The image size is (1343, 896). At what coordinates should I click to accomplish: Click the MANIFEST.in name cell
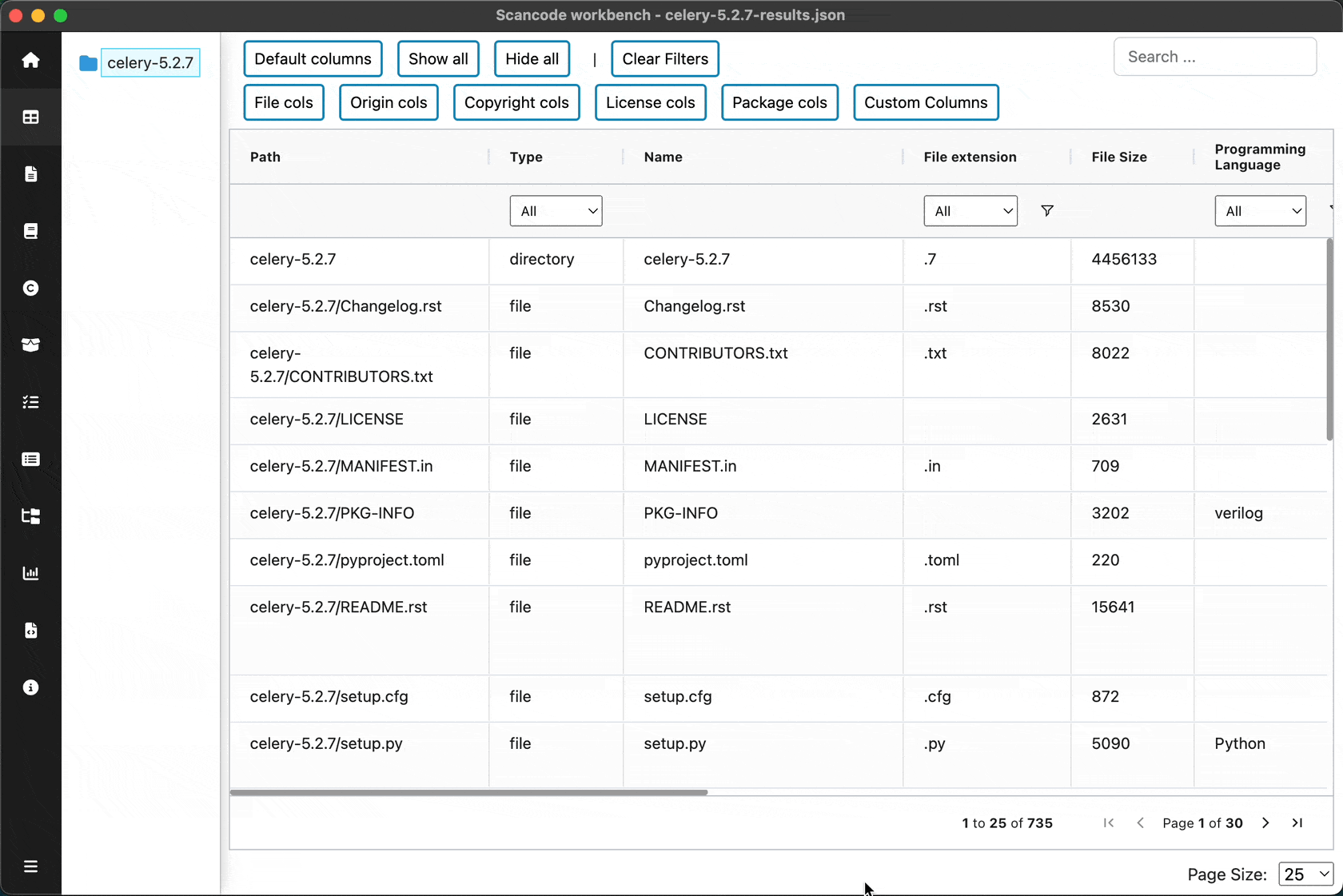click(763, 467)
